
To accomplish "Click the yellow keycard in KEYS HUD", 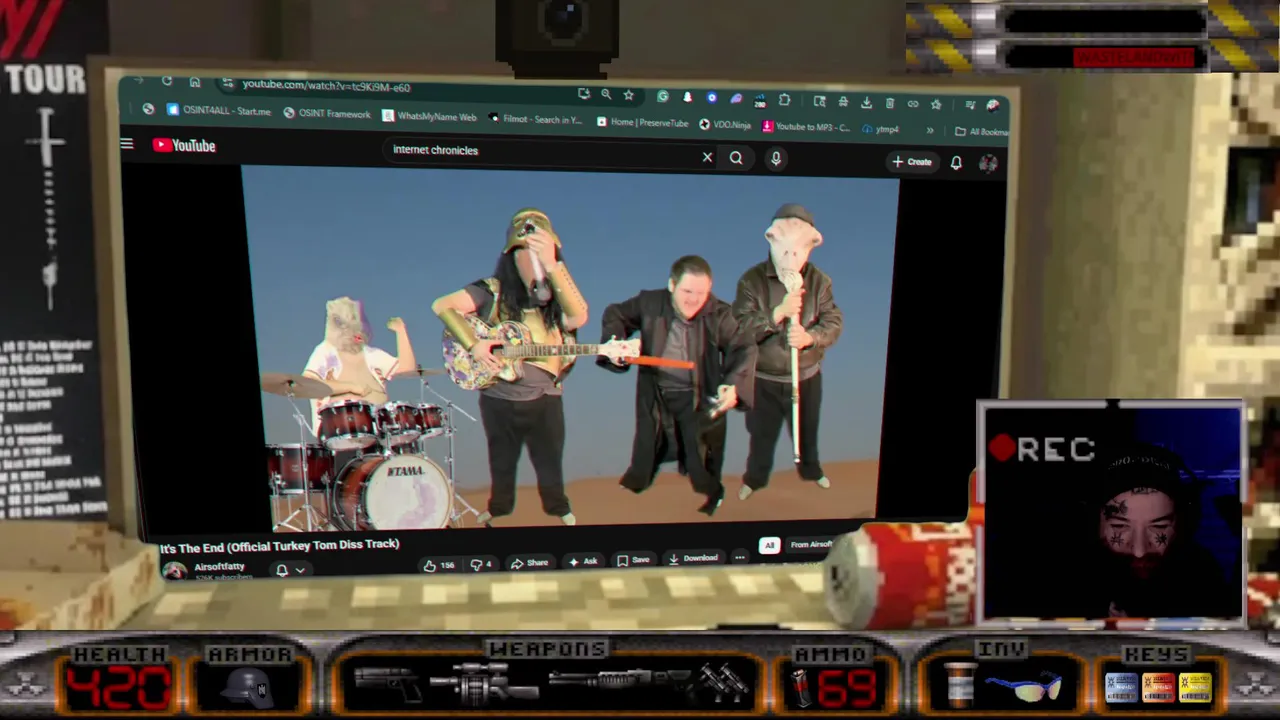I will click(1194, 687).
